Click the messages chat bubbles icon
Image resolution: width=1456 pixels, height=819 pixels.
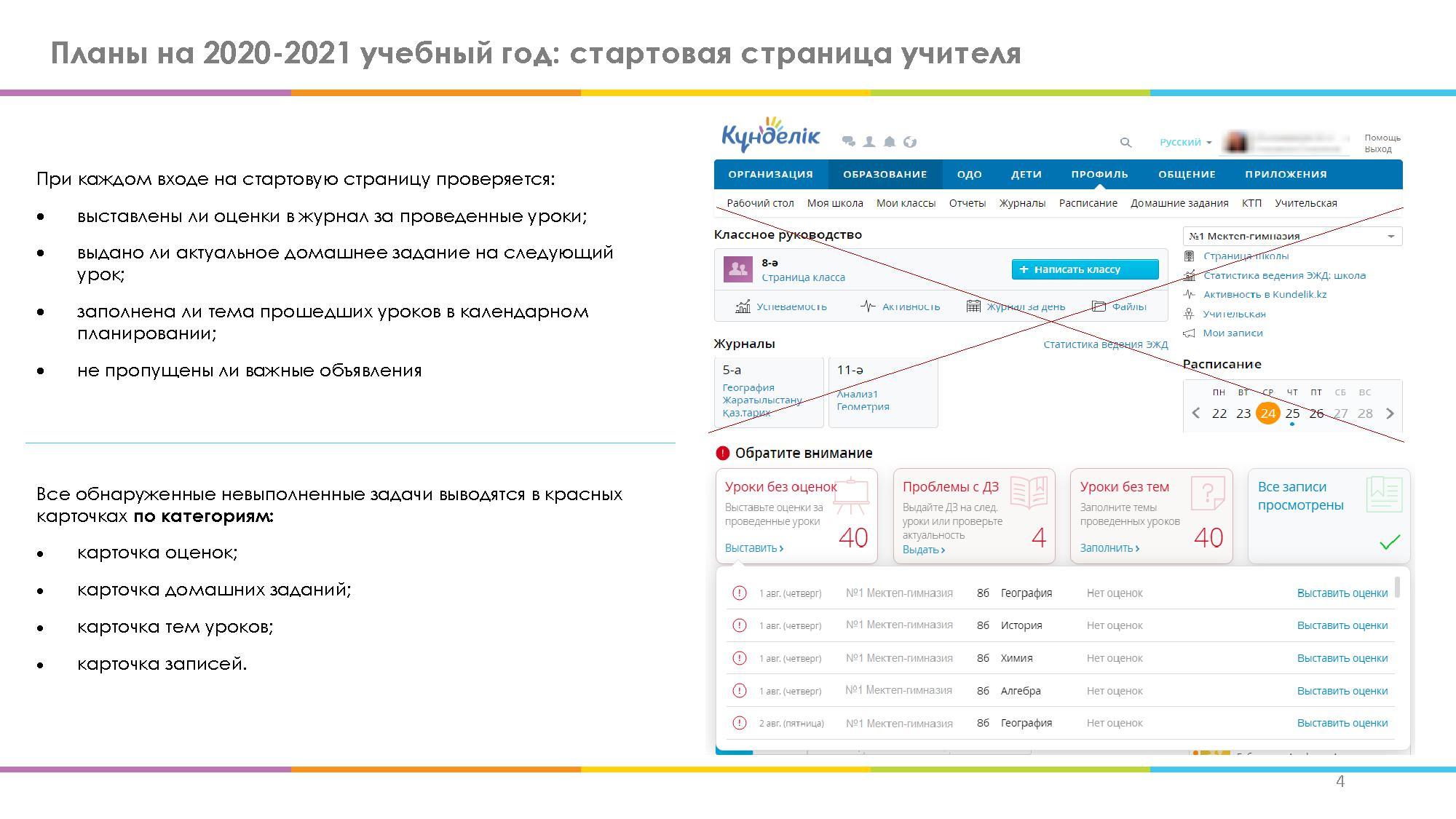point(848,141)
